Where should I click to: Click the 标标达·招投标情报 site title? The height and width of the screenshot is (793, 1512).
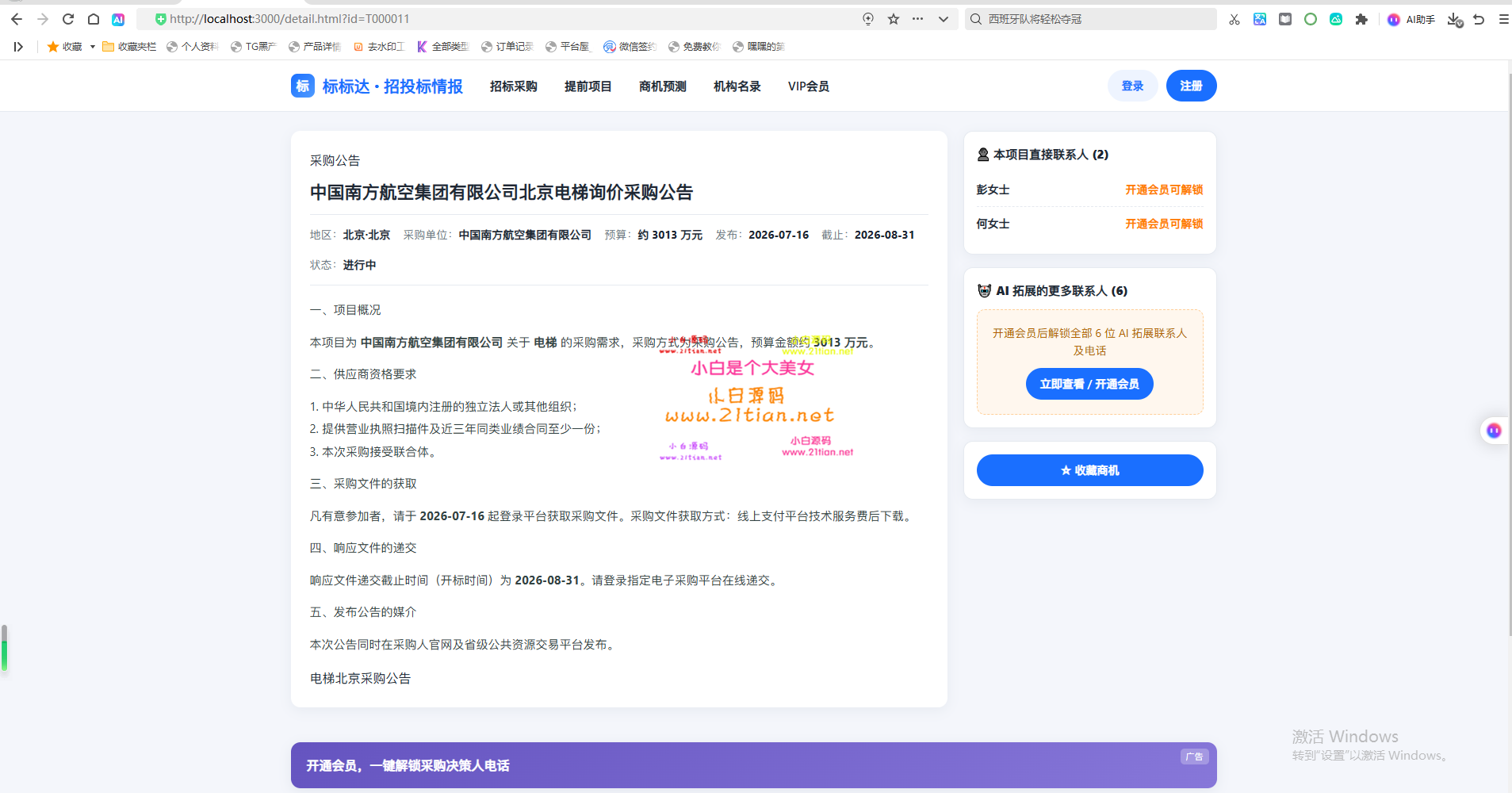pyautogui.click(x=392, y=86)
